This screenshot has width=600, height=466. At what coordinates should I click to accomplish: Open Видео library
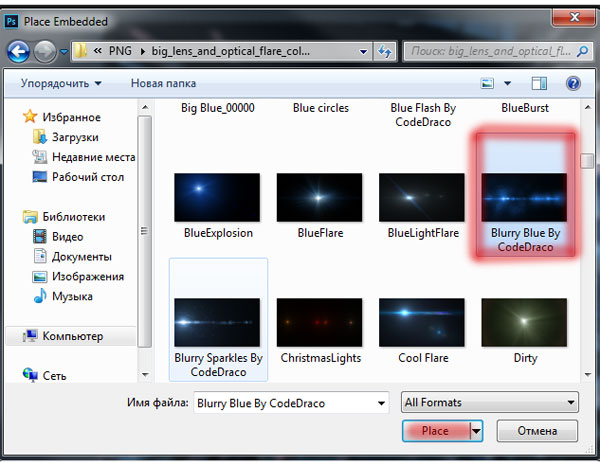click(x=67, y=236)
